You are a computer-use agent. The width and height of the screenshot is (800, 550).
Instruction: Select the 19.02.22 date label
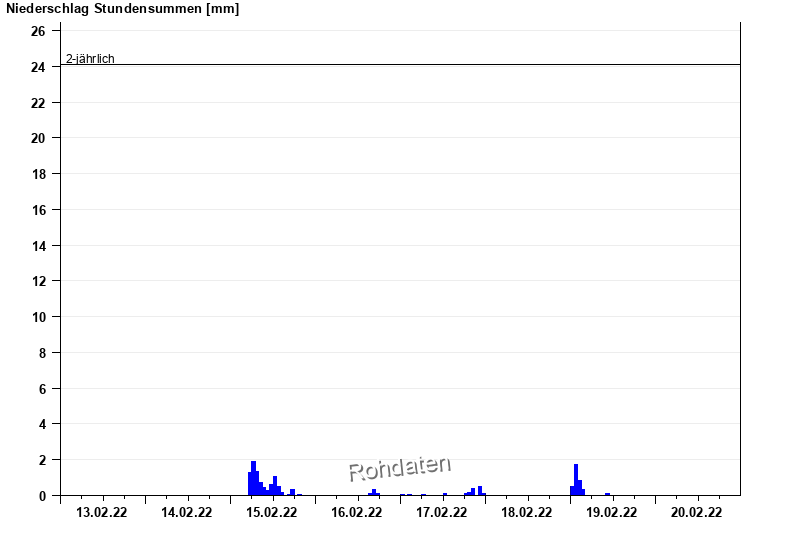click(x=612, y=513)
